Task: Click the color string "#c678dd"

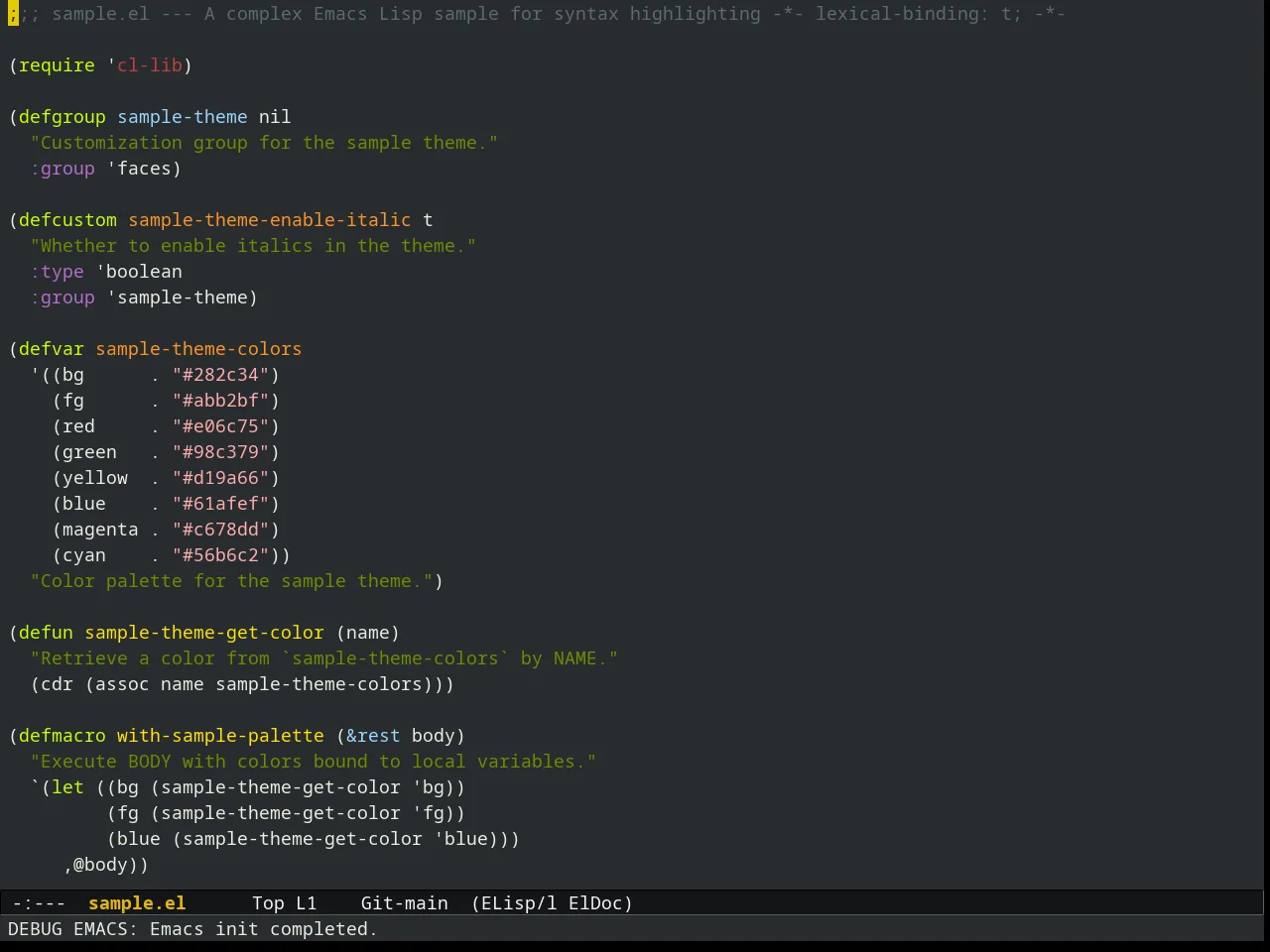Action: pyautogui.click(x=220, y=530)
